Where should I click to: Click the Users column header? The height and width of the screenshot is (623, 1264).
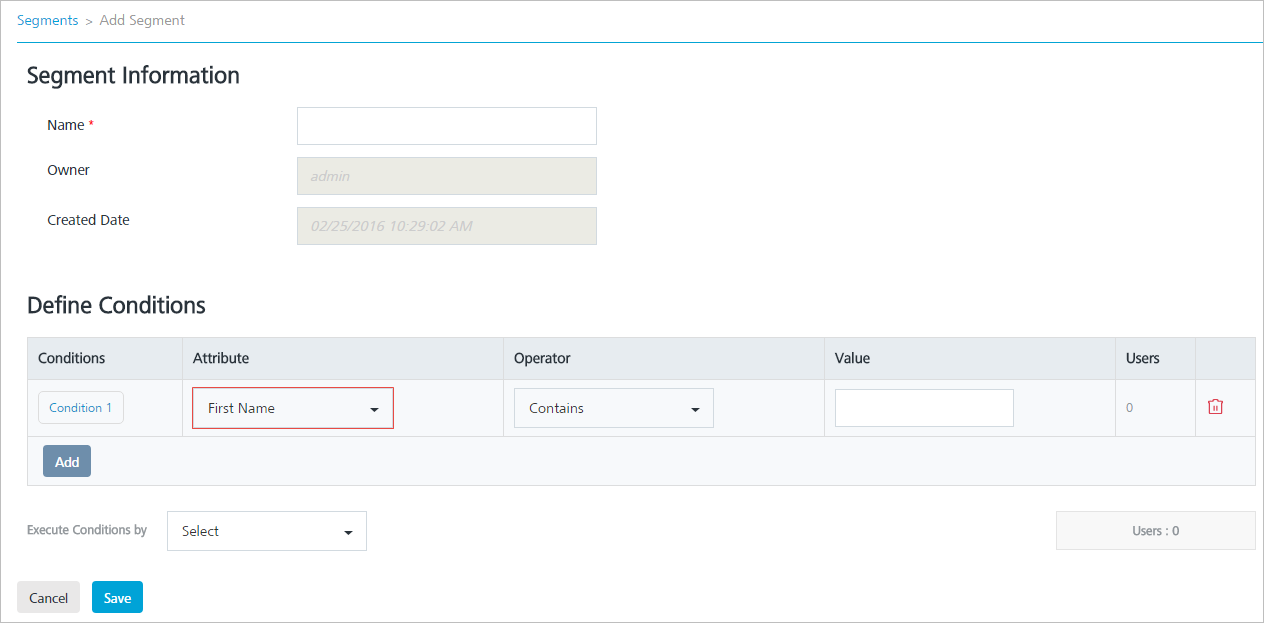pyautogui.click(x=1143, y=358)
